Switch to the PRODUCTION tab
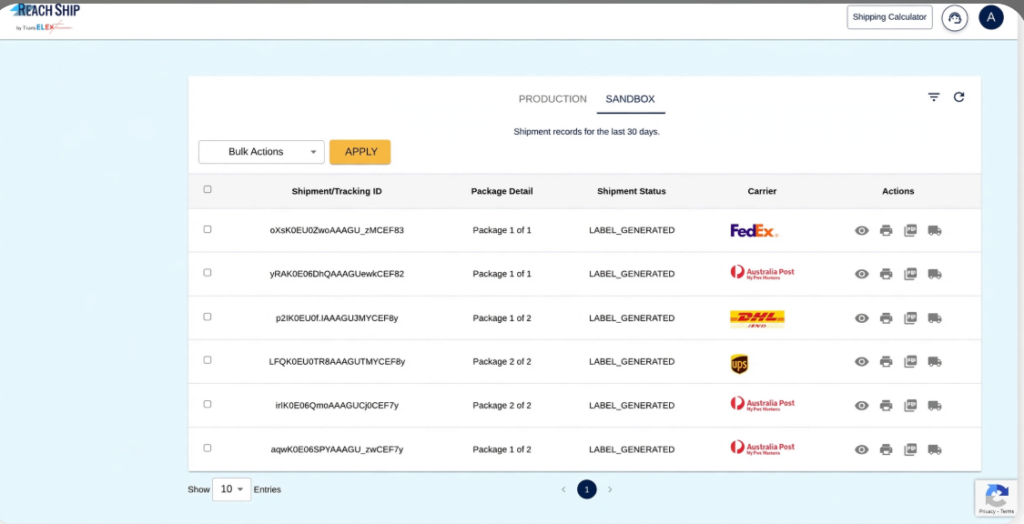The image size is (1024, 524). 552,99
